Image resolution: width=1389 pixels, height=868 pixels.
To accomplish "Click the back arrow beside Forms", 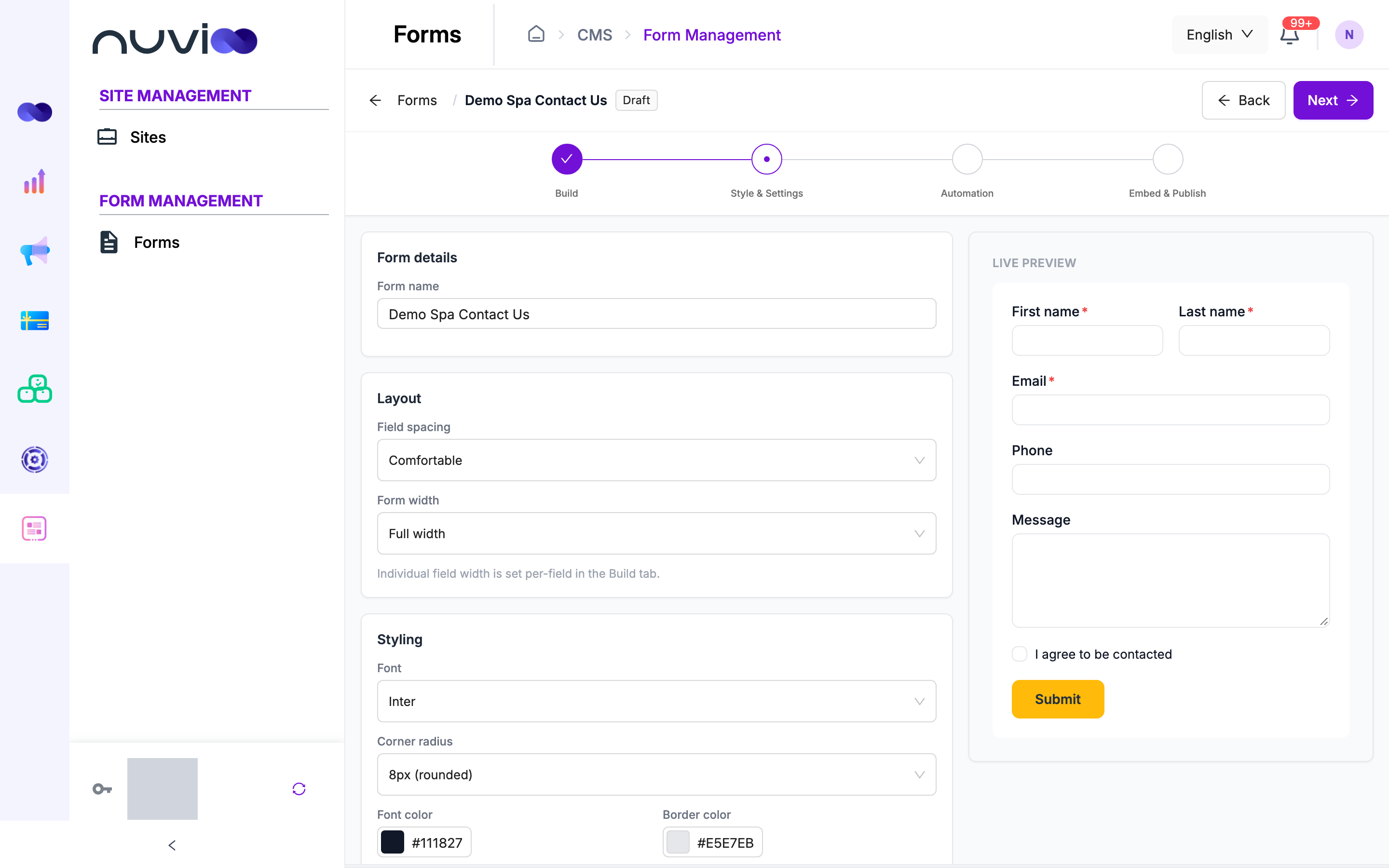I will tap(375, 100).
